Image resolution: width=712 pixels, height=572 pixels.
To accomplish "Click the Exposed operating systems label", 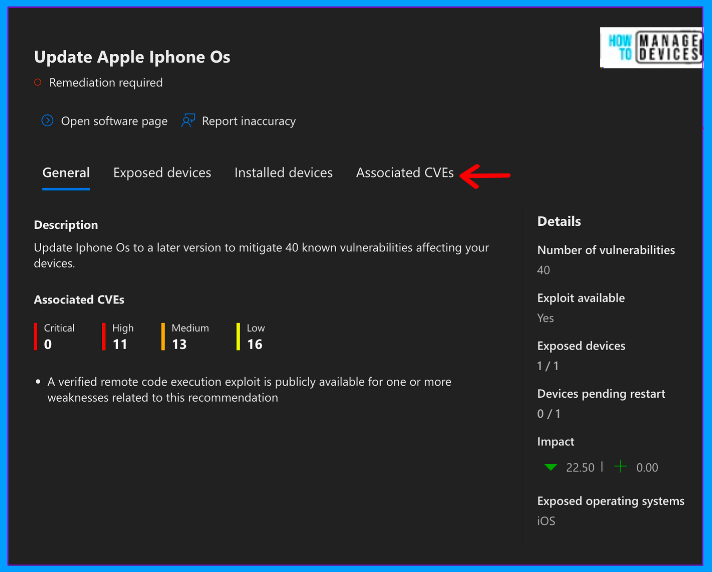I will (x=611, y=501).
